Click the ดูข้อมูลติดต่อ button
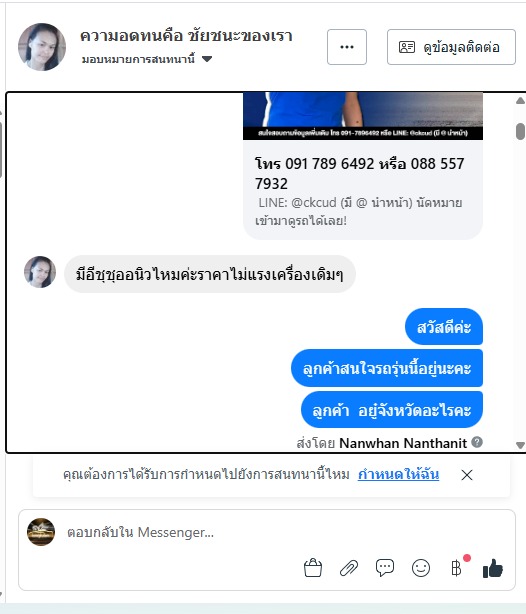This screenshot has width=526, height=614. [x=451, y=47]
